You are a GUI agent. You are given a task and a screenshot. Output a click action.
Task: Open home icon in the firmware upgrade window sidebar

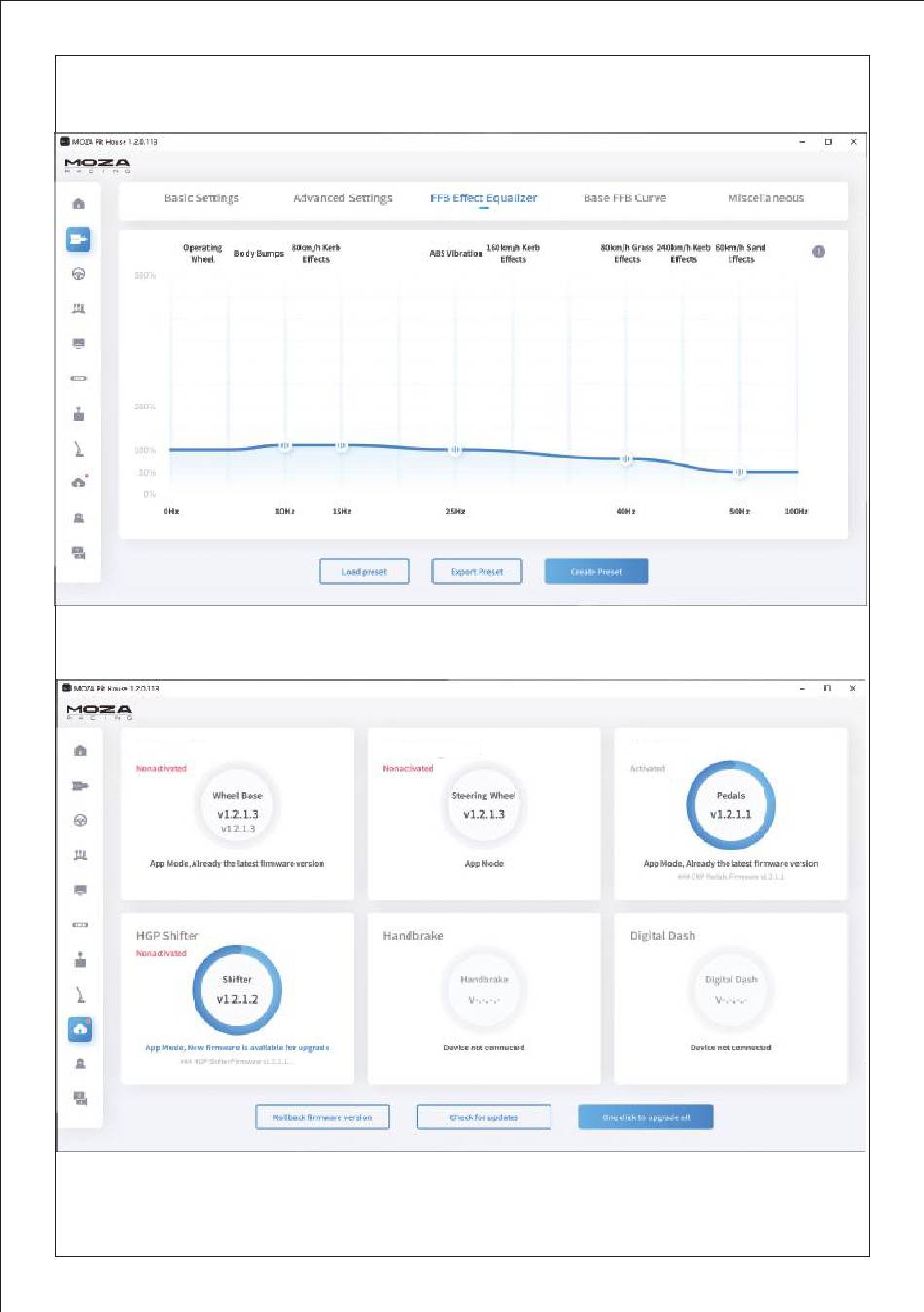[x=80, y=751]
